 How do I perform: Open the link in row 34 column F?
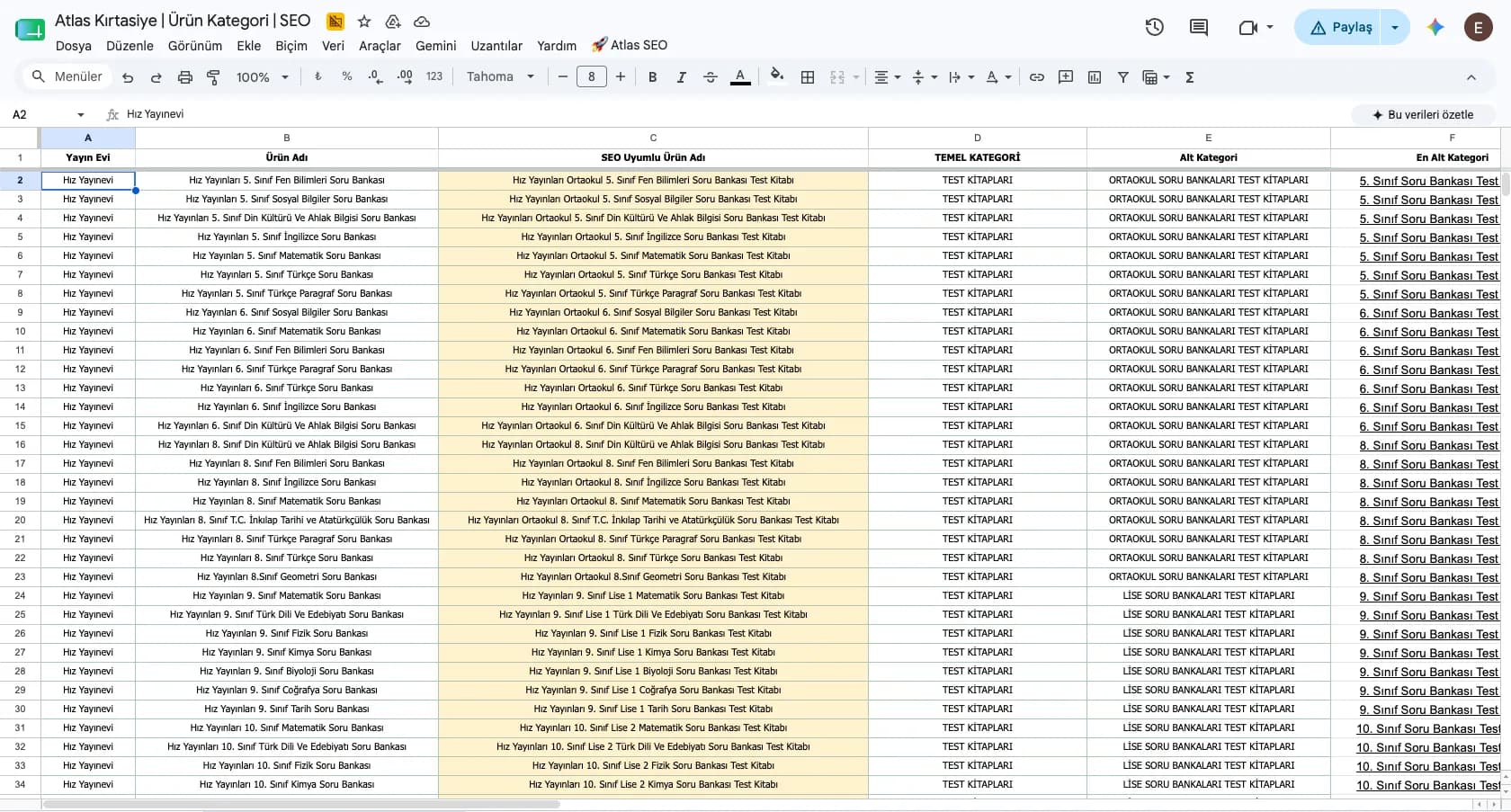[1429, 785]
